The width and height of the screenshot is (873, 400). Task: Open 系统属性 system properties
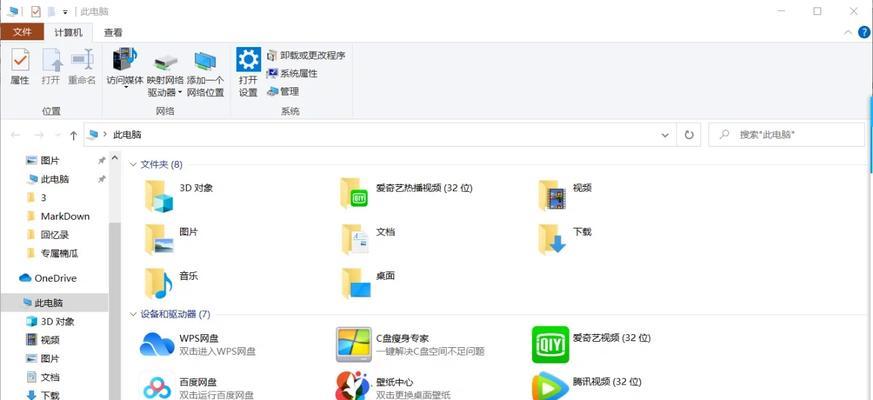pos(292,74)
